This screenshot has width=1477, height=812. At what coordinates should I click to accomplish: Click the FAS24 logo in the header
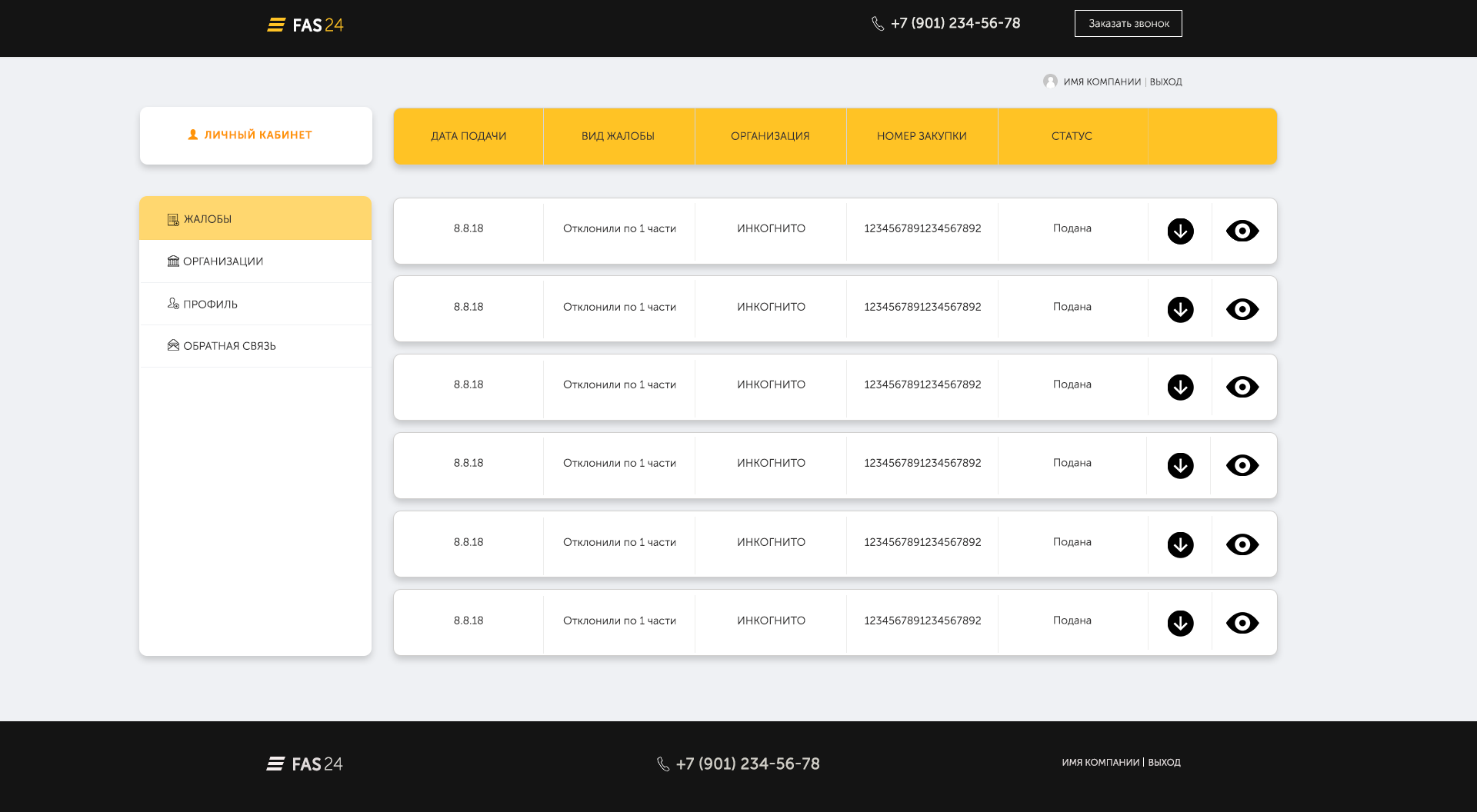point(305,25)
